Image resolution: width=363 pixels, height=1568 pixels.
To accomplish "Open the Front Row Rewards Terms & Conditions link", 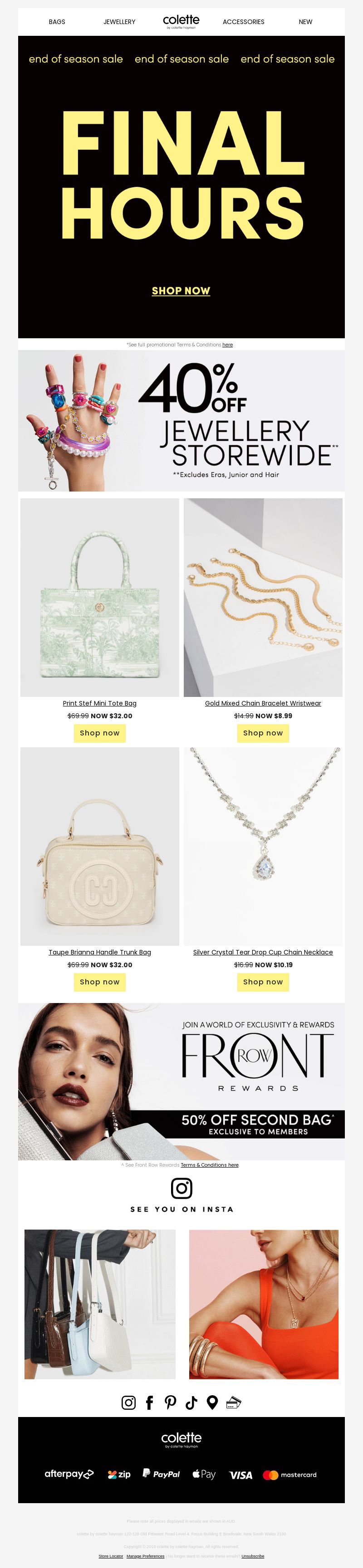I will click(x=210, y=1165).
